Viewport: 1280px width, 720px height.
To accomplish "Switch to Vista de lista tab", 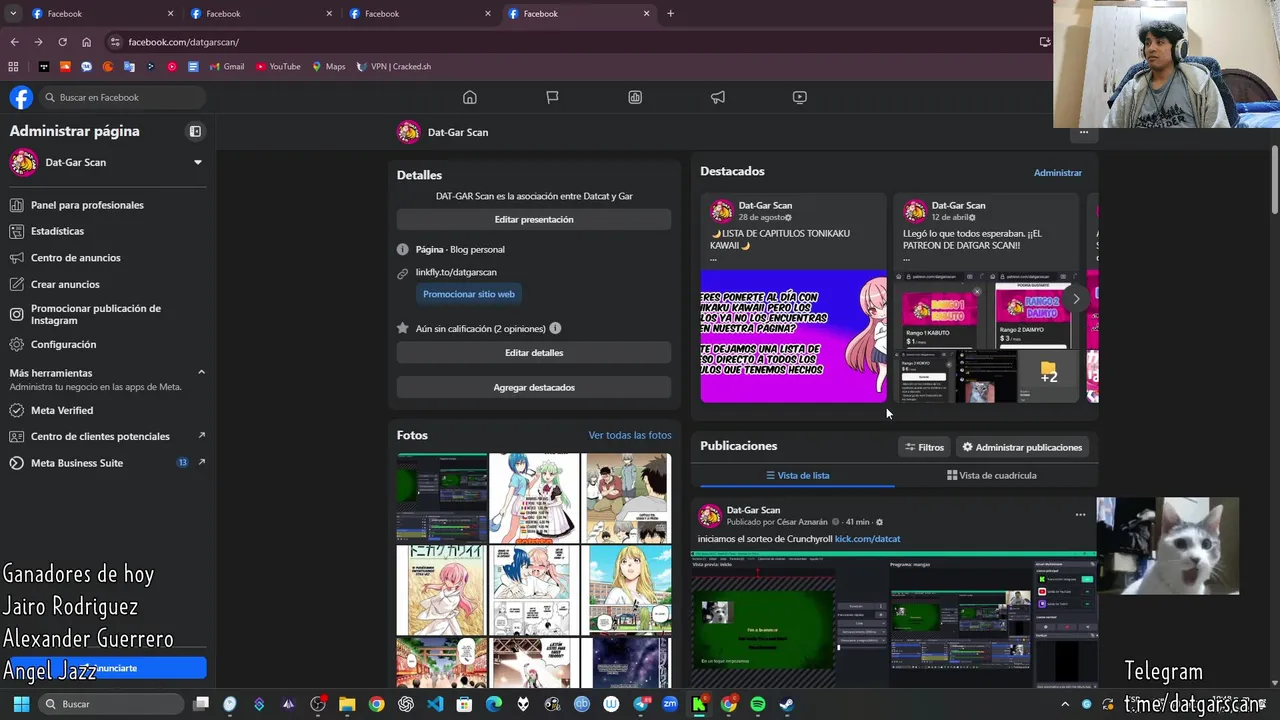I will (x=797, y=475).
